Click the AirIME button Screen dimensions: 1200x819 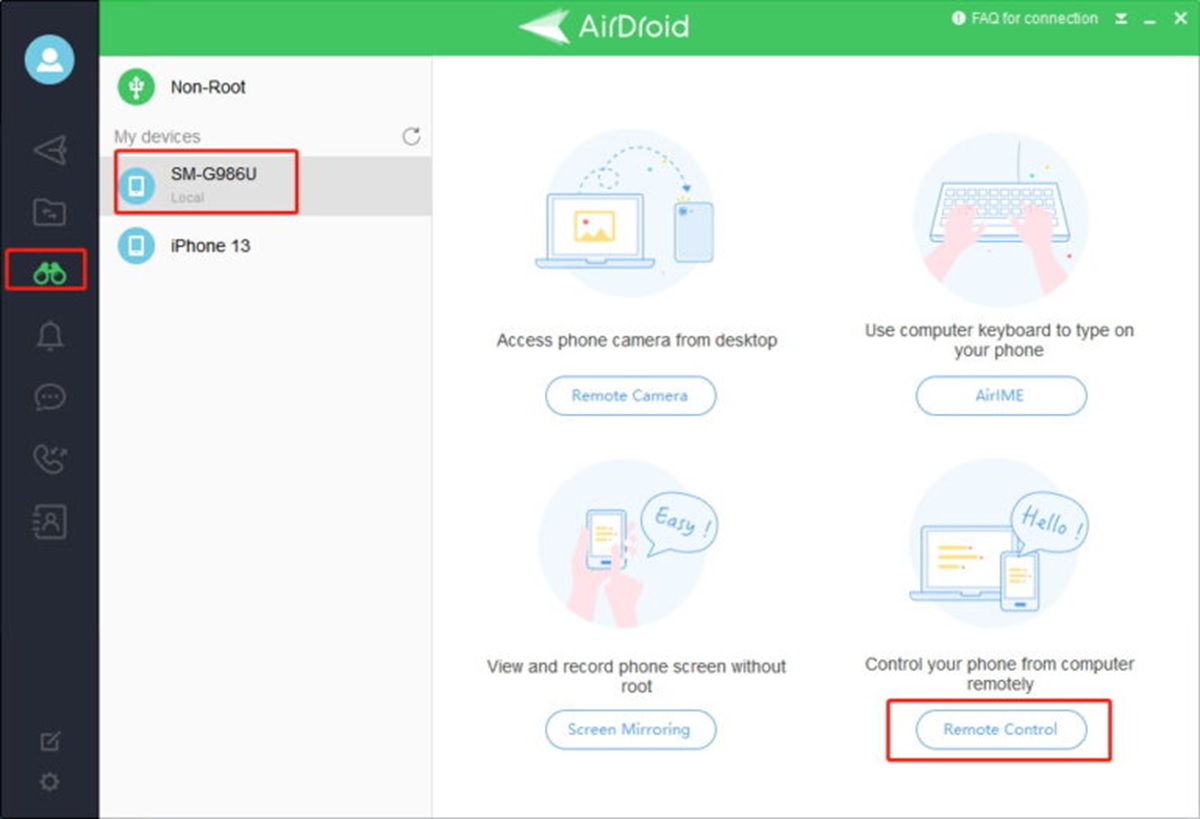click(x=1000, y=395)
